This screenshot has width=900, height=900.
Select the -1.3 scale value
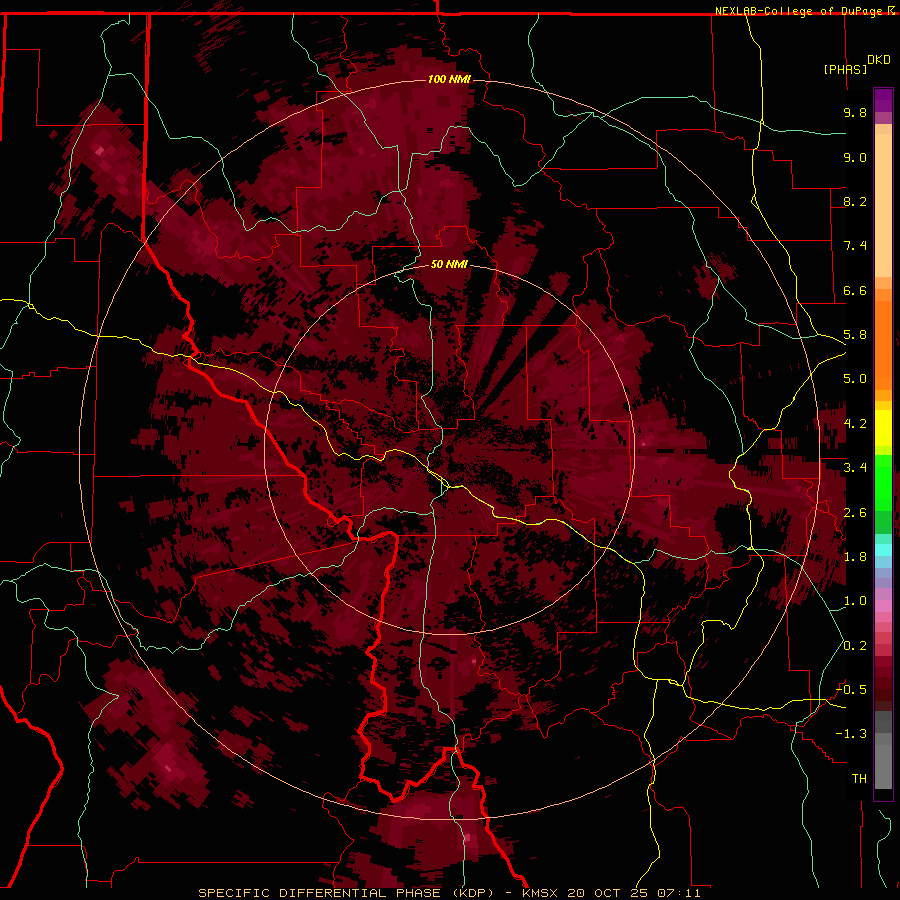tap(851, 734)
